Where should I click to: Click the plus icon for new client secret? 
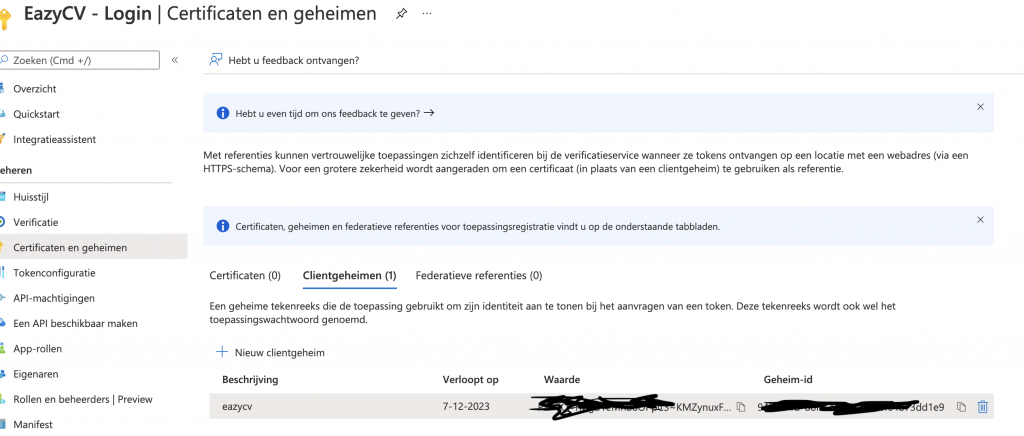point(222,352)
